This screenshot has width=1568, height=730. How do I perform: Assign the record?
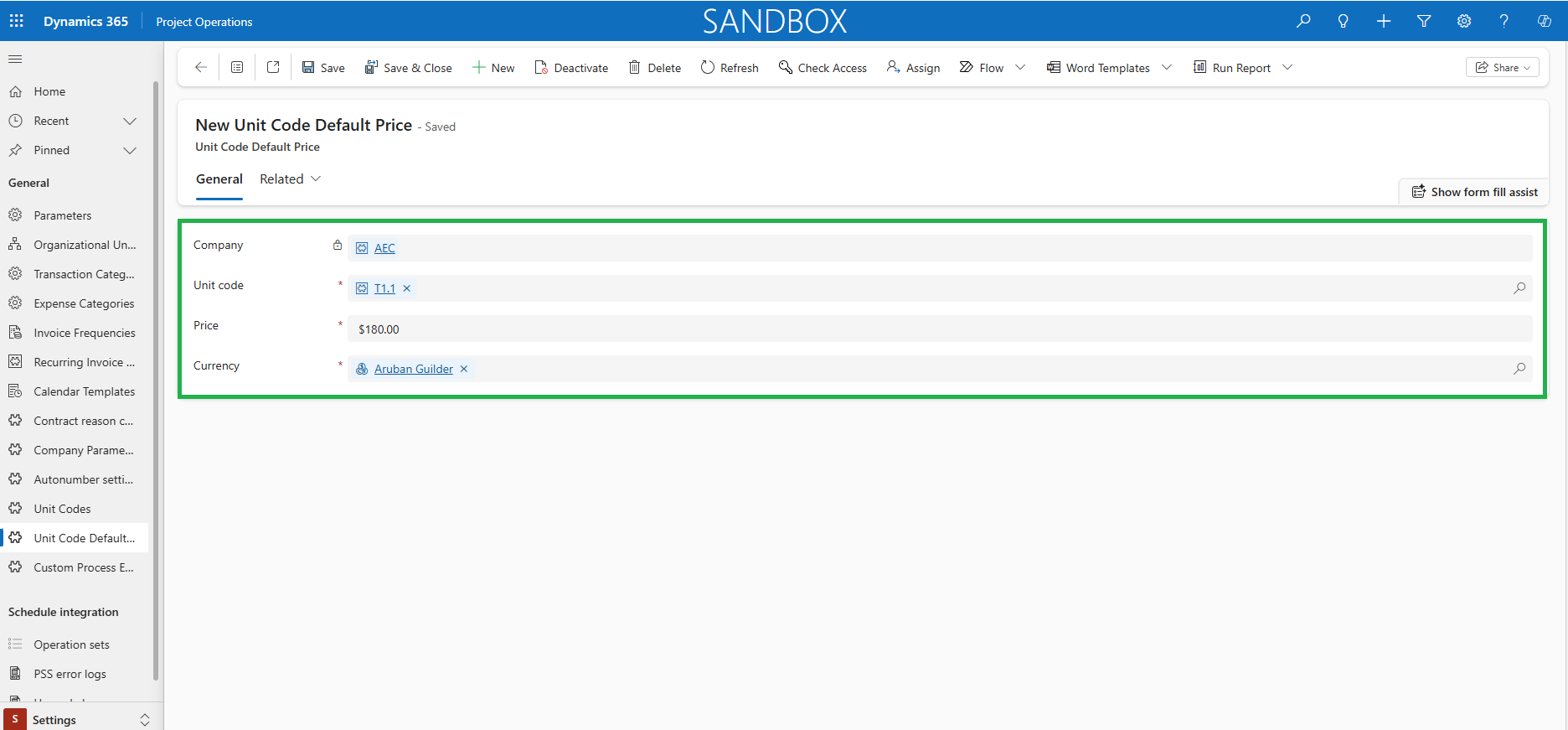914,68
